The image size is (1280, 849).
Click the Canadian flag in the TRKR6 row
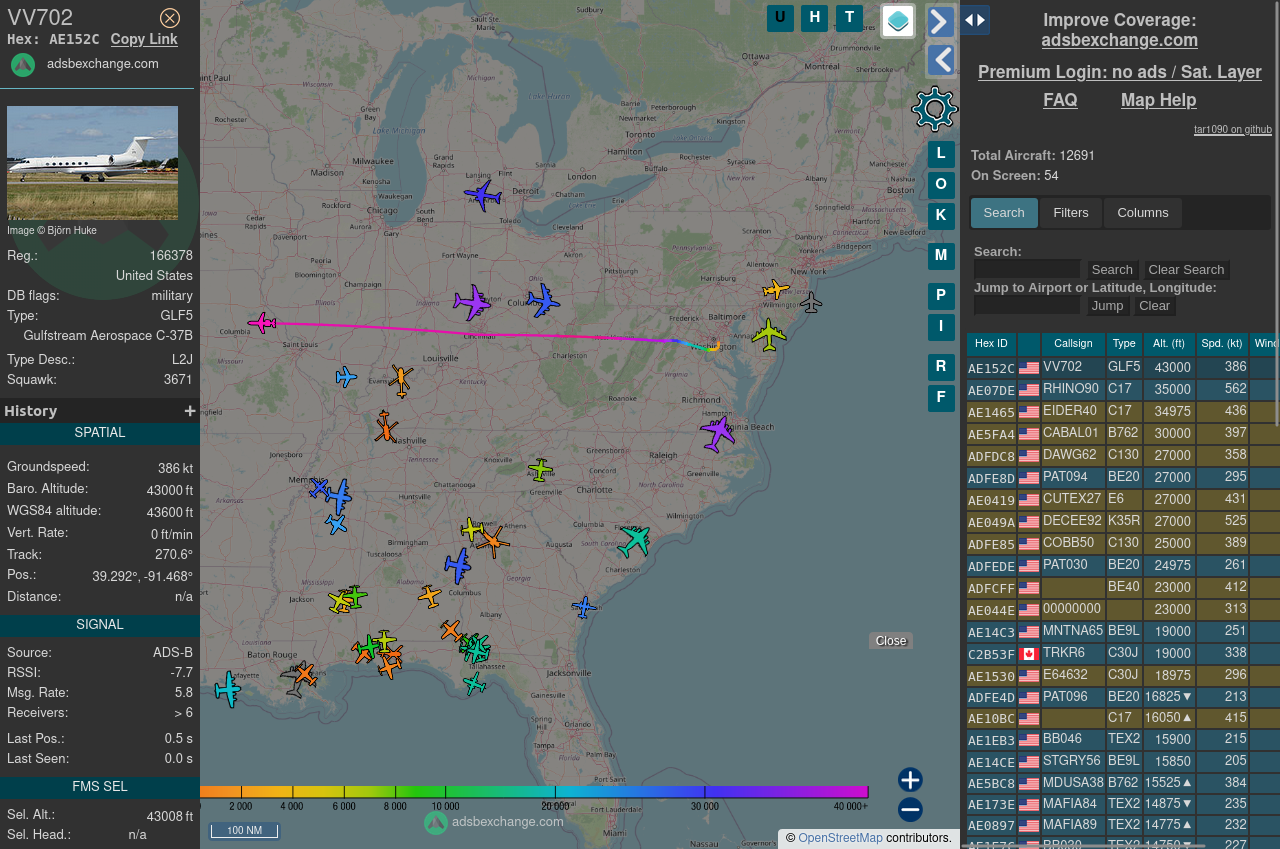pyautogui.click(x=1029, y=654)
